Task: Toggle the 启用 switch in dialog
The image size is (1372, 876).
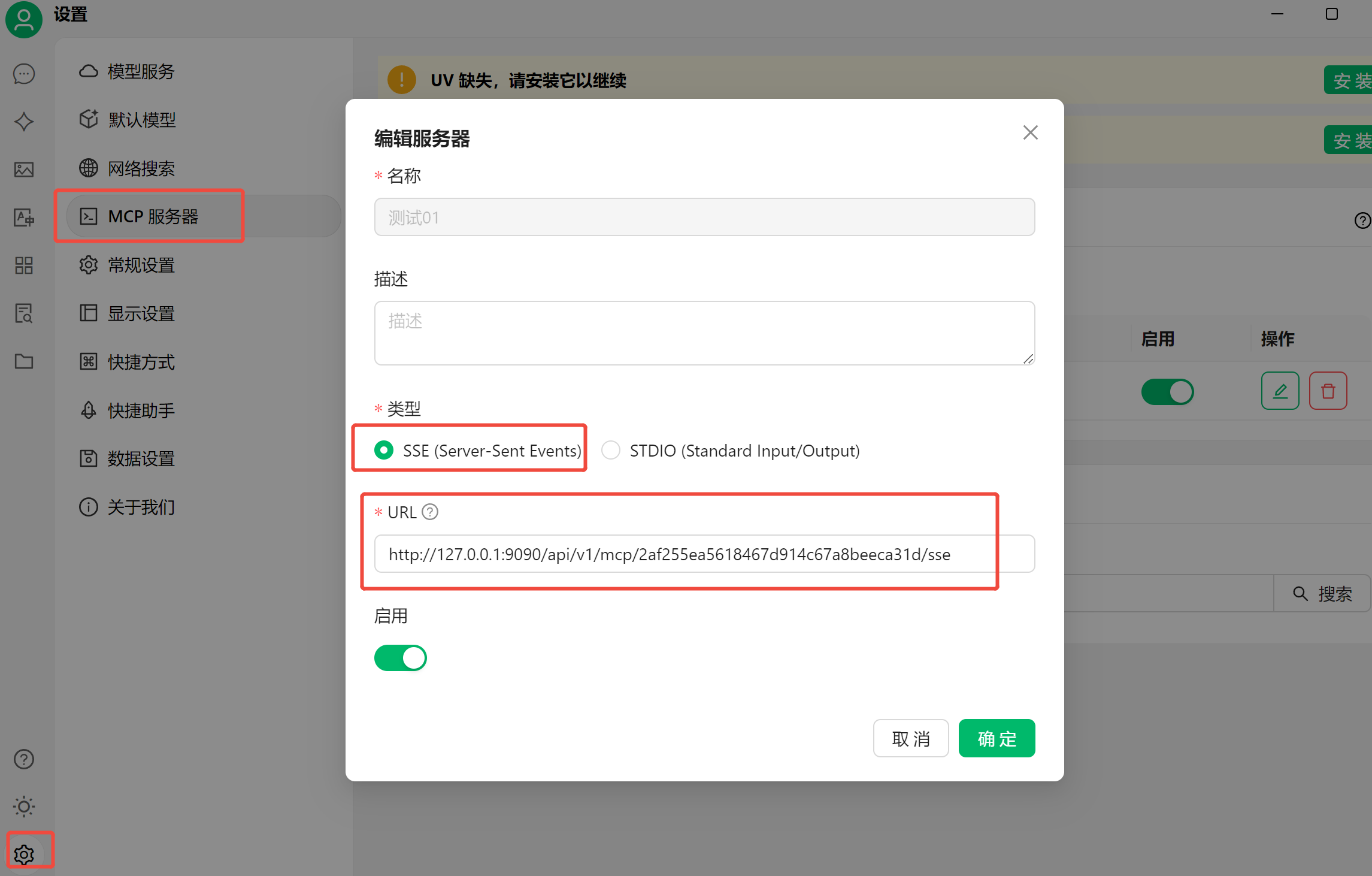Action: pos(400,658)
